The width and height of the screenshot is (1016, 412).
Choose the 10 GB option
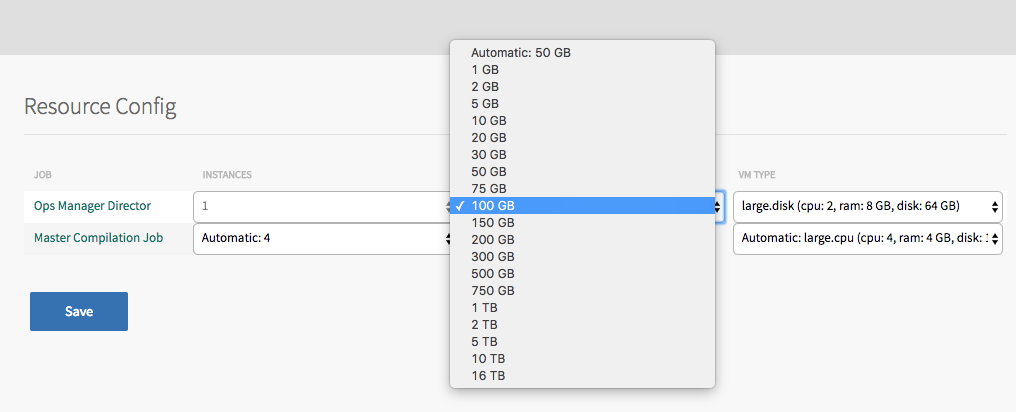[x=488, y=121]
